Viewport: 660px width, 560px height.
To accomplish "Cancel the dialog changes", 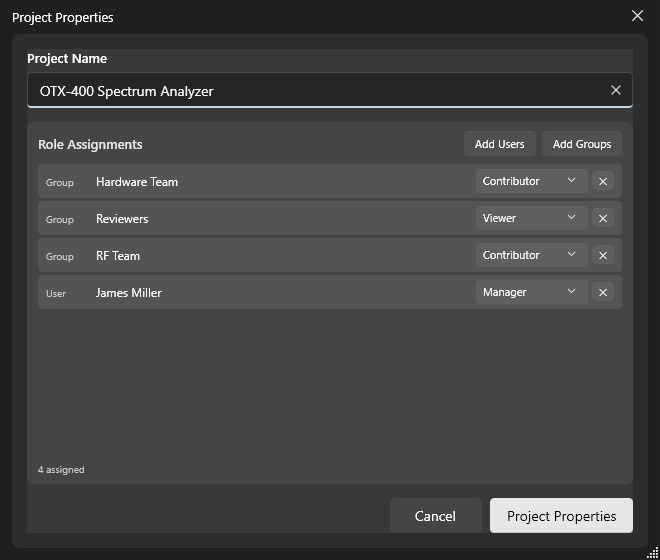I will click(435, 516).
